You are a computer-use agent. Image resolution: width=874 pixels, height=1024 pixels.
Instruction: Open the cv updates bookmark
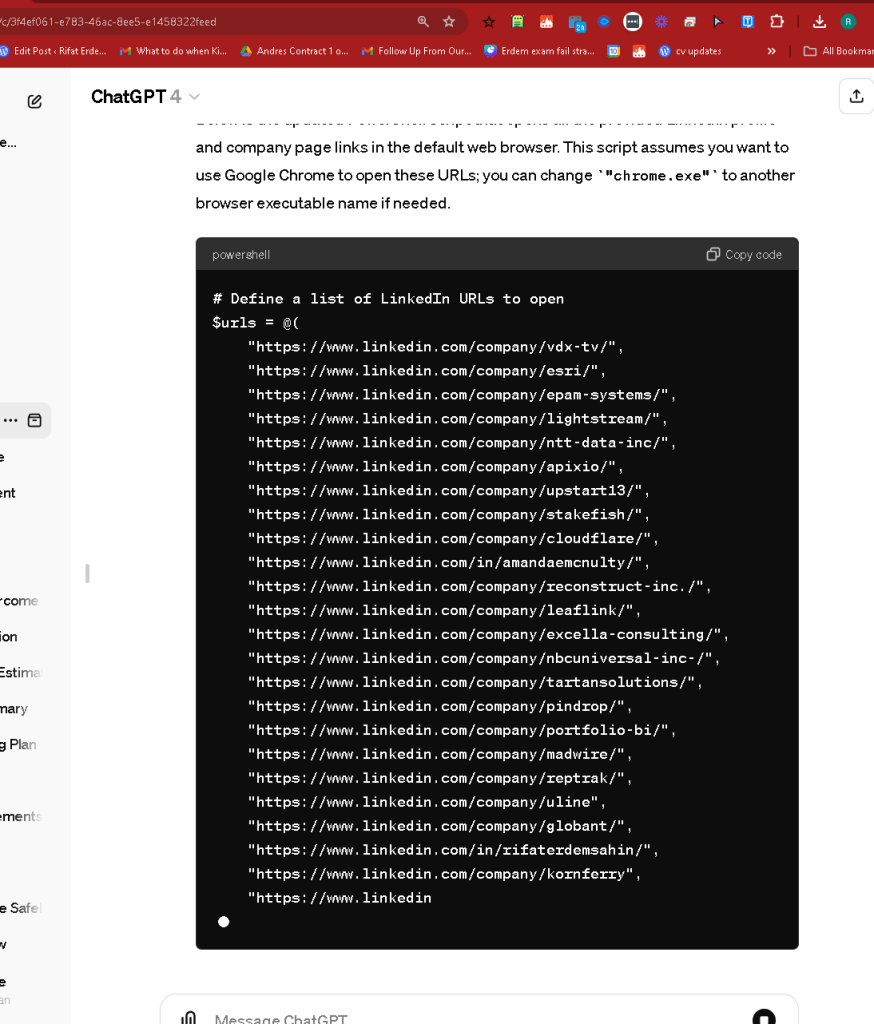pyautogui.click(x=690, y=51)
